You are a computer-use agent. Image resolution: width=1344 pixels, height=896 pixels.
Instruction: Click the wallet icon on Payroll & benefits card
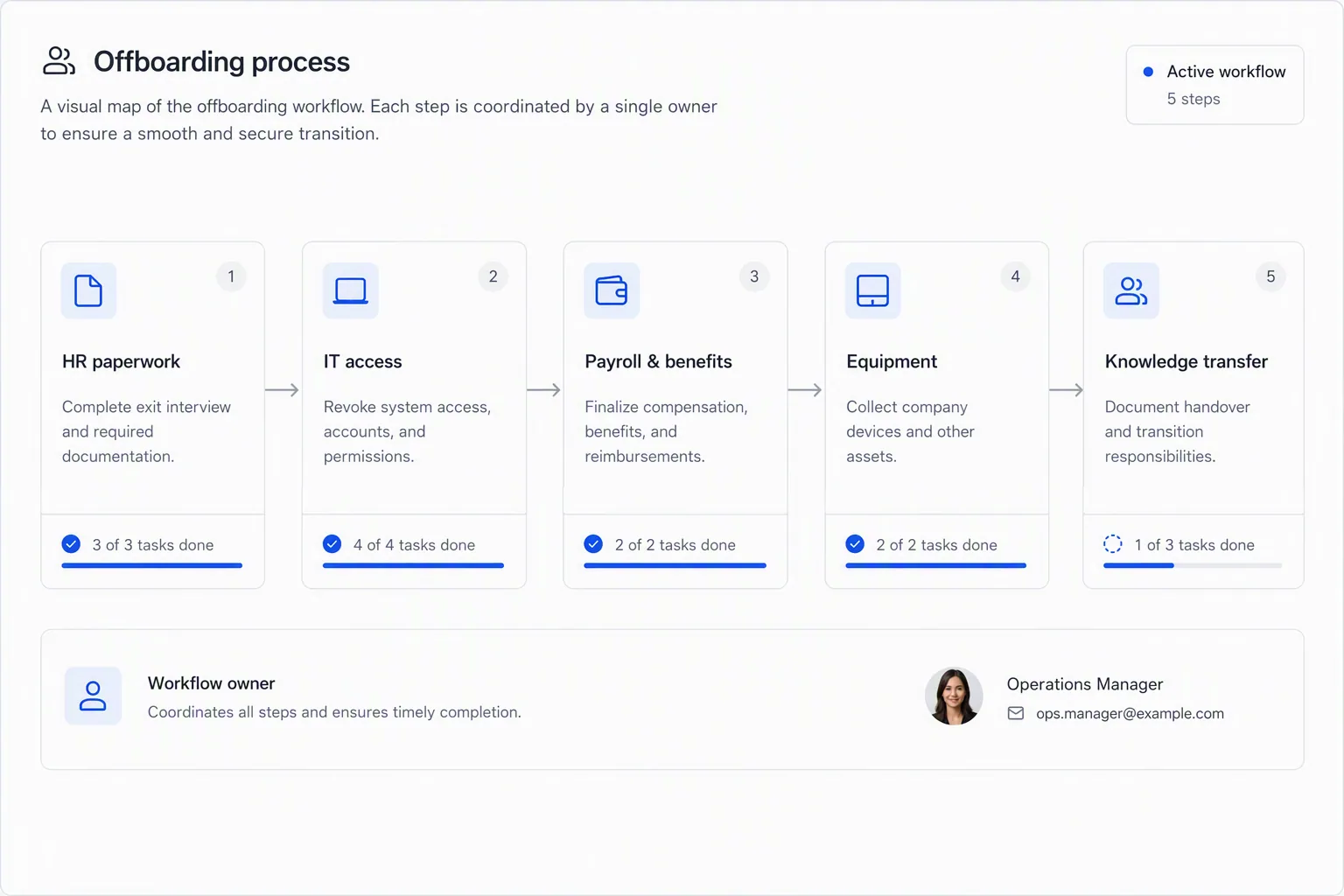pyautogui.click(x=612, y=290)
